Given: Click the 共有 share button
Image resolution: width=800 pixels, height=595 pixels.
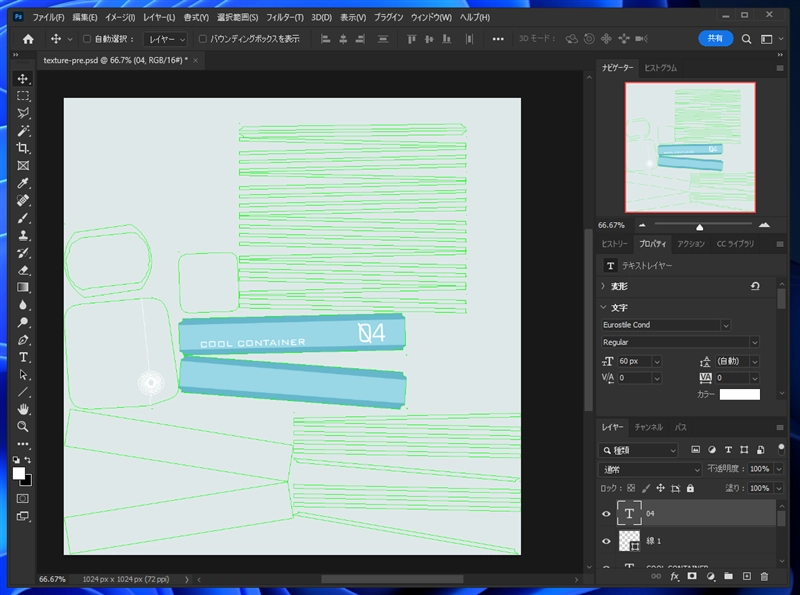Looking at the screenshot, I should click(715, 38).
